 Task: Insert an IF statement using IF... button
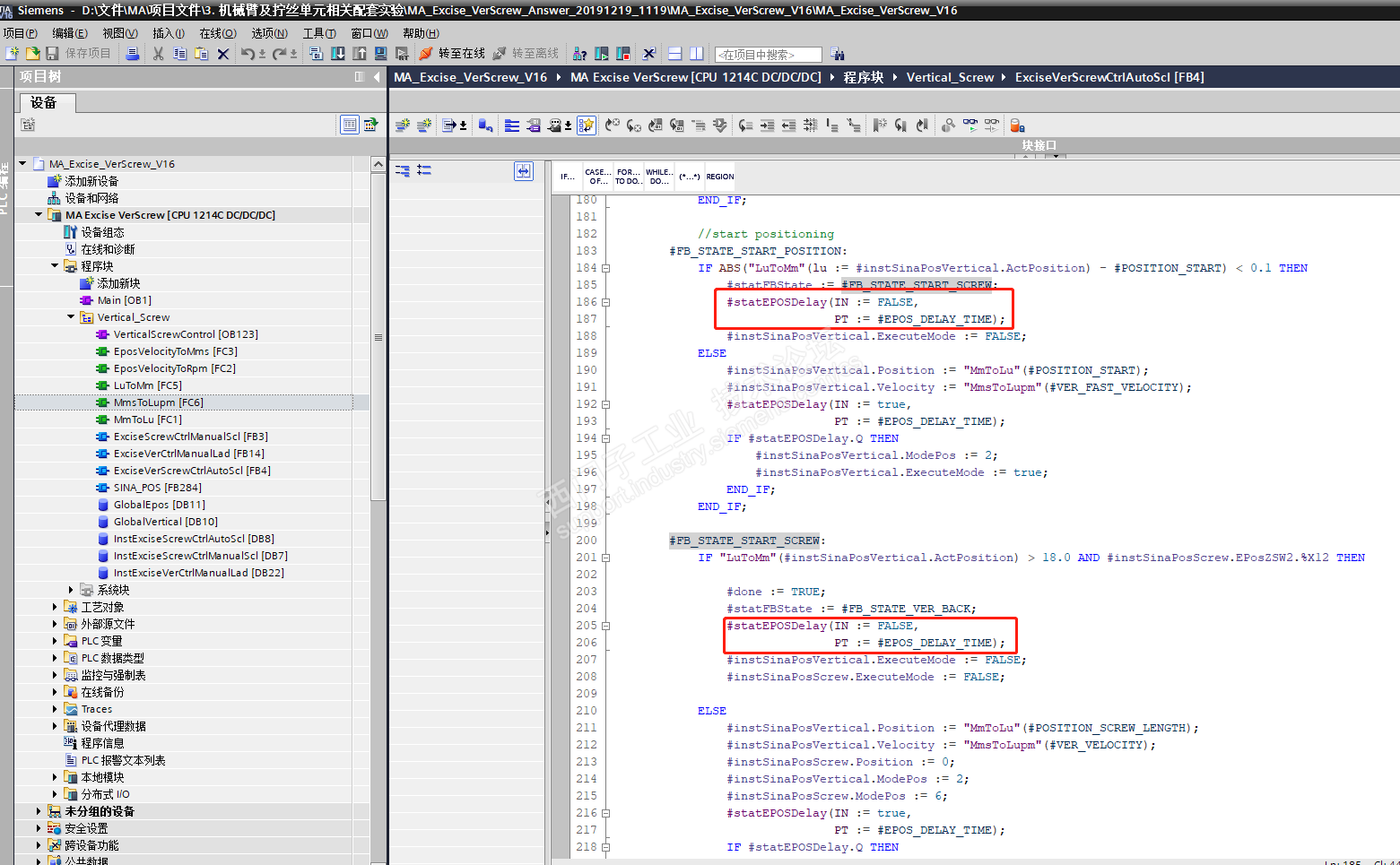pyautogui.click(x=568, y=177)
